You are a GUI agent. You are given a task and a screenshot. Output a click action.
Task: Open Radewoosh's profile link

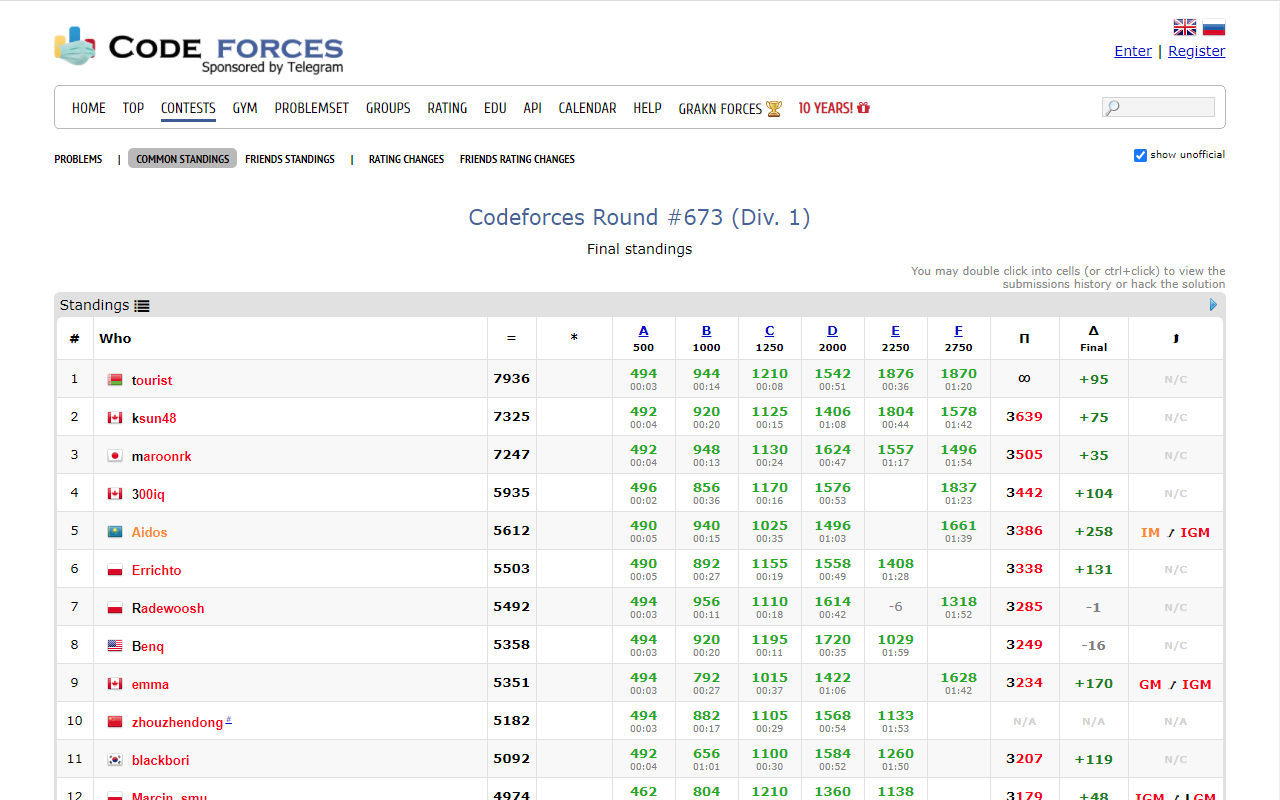pyautogui.click(x=168, y=608)
